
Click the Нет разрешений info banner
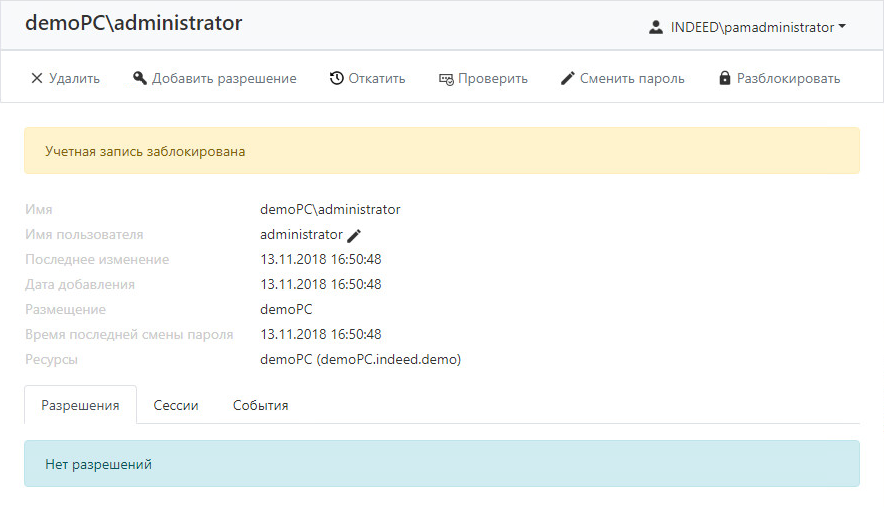(x=442, y=464)
